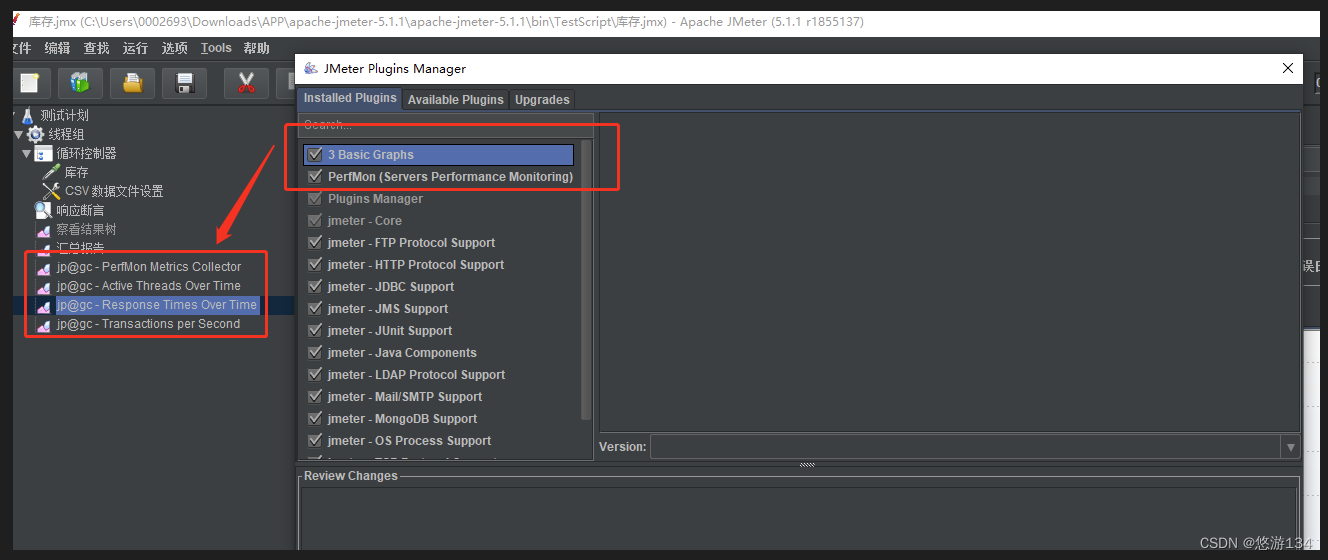Toggle the jmeter - JMS Support checkbox
The height and width of the screenshot is (560, 1328).
pyautogui.click(x=315, y=309)
